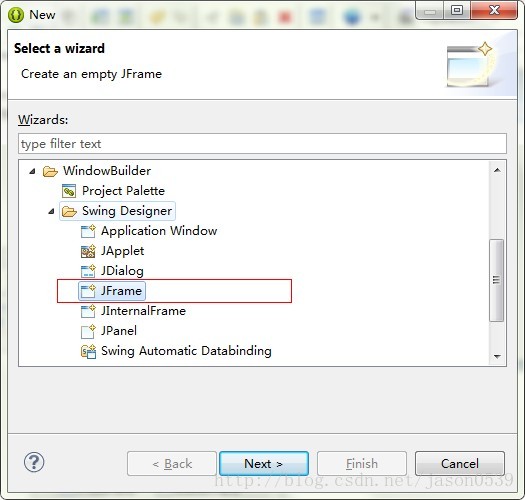525x500 pixels.
Task: Select the JInternalFrame entry
Action: pos(143,311)
